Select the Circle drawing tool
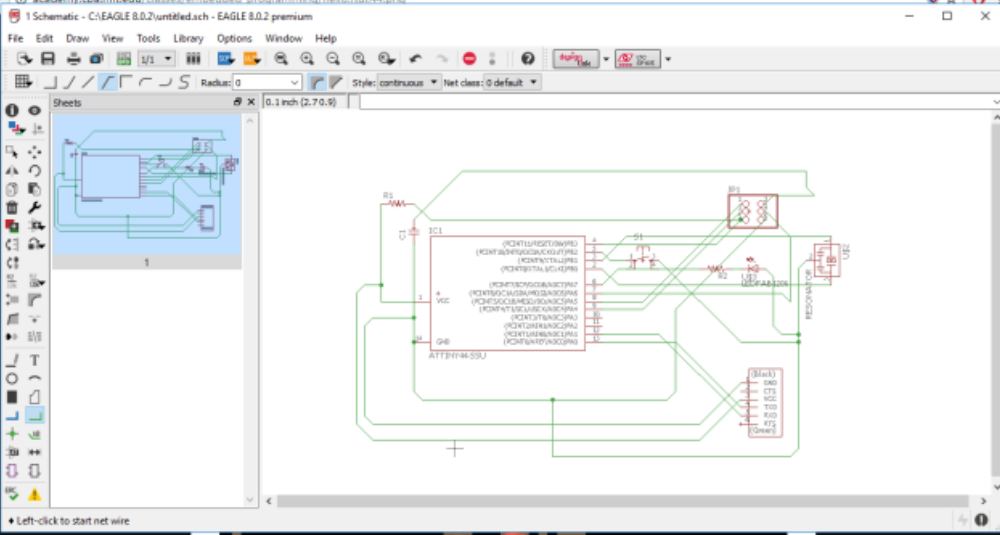The height and width of the screenshot is (535, 1000). coord(12,379)
